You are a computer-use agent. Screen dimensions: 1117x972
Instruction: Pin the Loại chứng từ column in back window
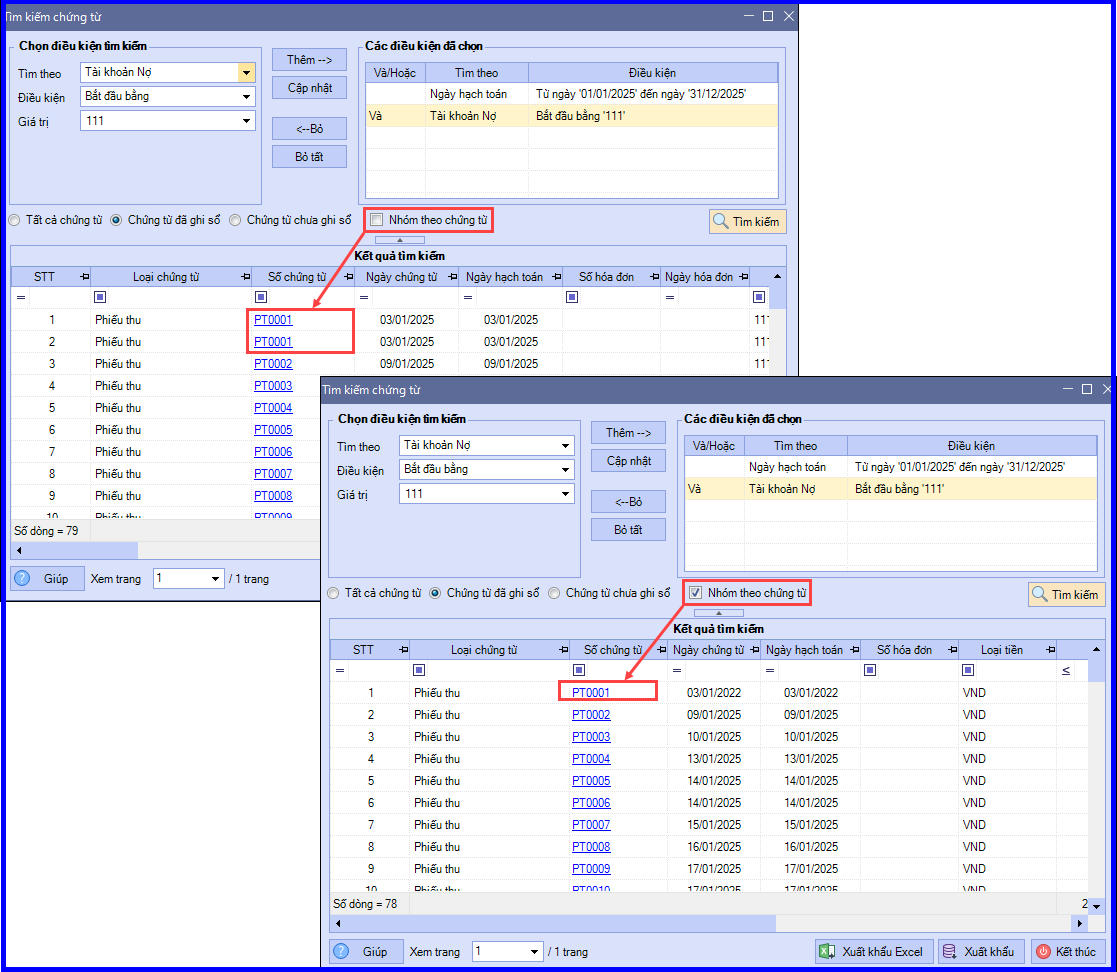[x=245, y=276]
